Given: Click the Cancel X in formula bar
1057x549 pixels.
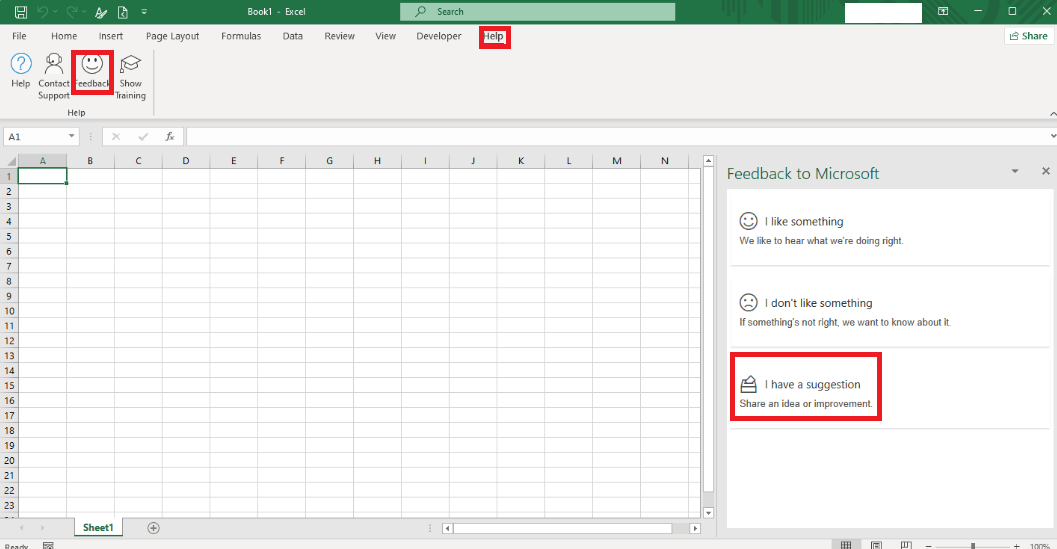Looking at the screenshot, I should coord(116,136).
